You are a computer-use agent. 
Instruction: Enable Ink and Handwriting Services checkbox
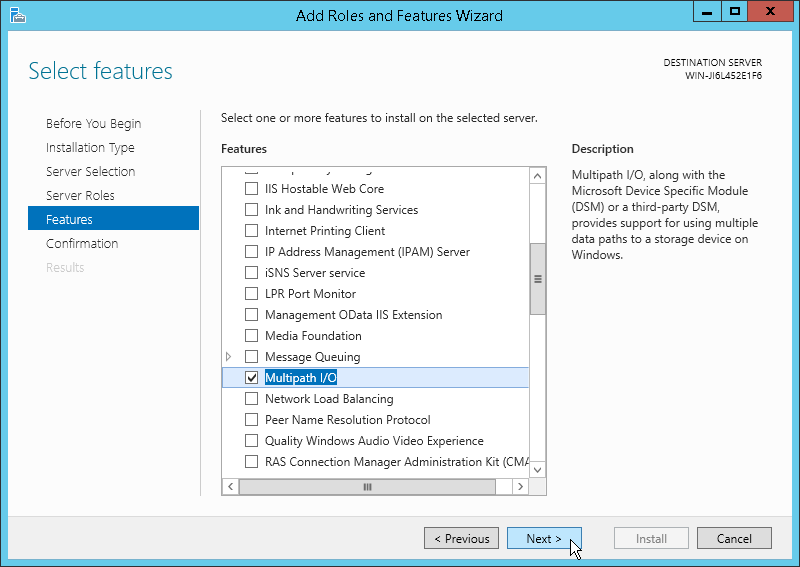(252, 210)
